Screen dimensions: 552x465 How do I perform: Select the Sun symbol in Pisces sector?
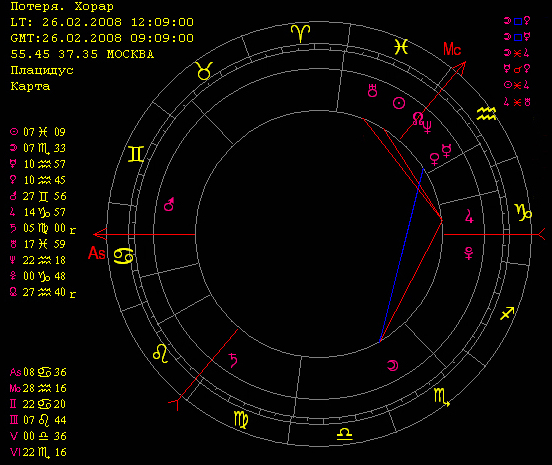[x=399, y=103]
